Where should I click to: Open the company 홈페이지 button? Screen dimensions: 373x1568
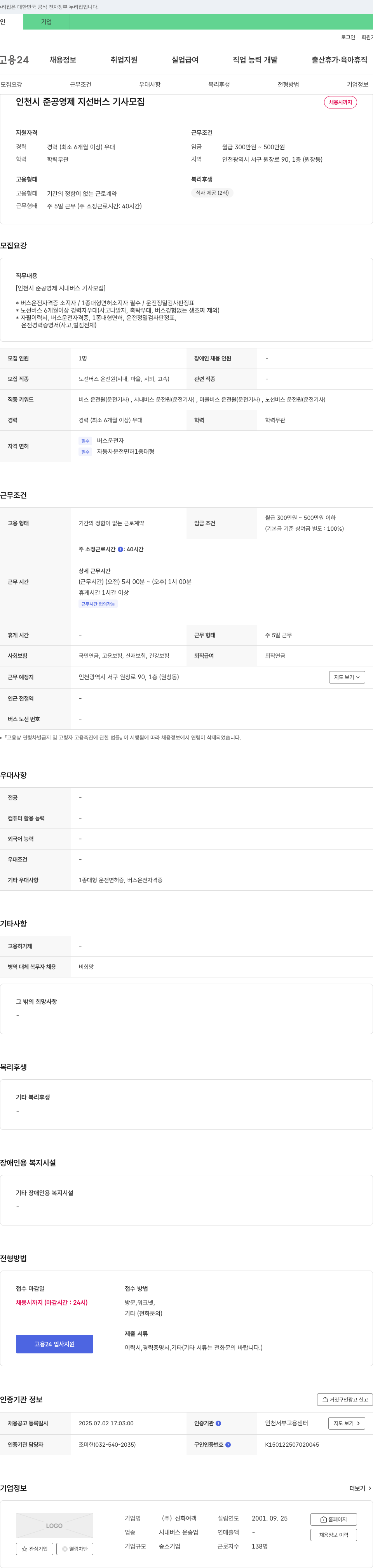point(333,1519)
